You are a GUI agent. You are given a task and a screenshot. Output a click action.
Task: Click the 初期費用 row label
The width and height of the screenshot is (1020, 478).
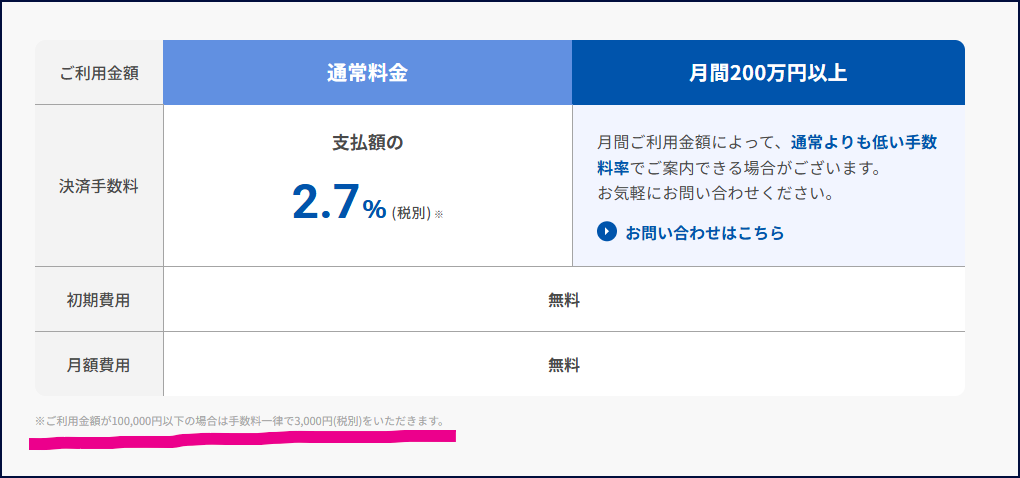click(x=99, y=299)
